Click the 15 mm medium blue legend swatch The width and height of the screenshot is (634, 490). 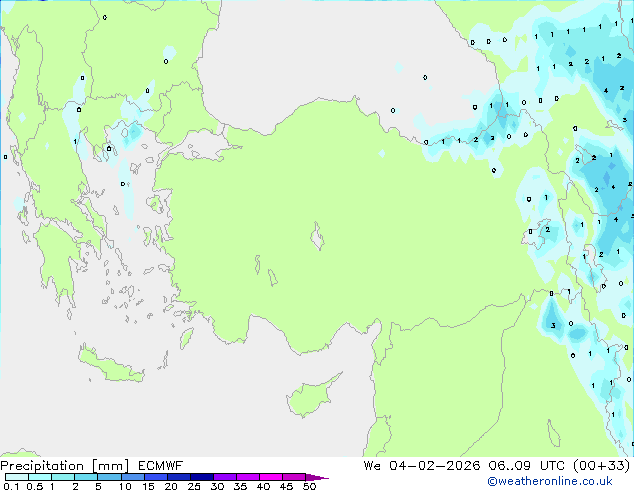coord(157,477)
